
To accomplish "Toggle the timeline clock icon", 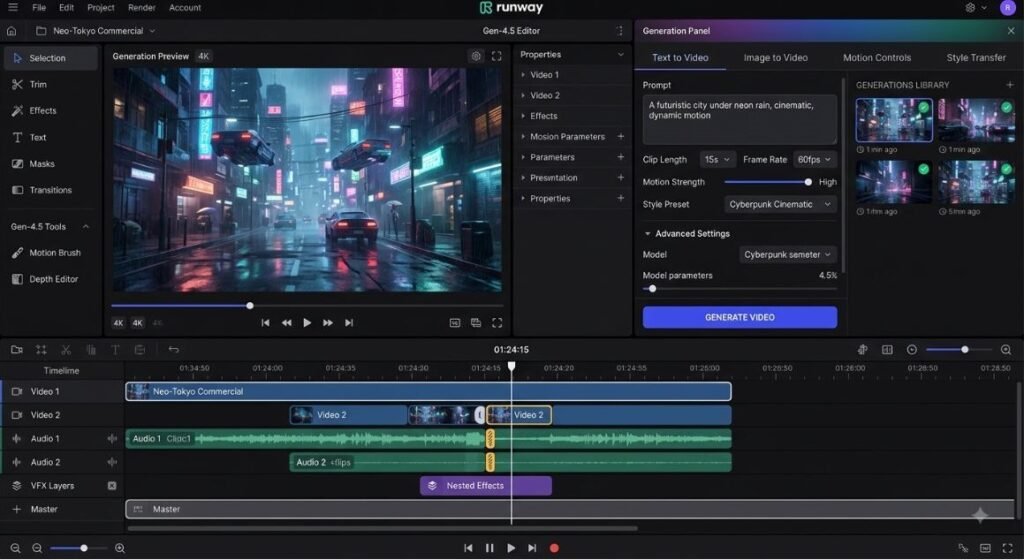I will click(912, 350).
